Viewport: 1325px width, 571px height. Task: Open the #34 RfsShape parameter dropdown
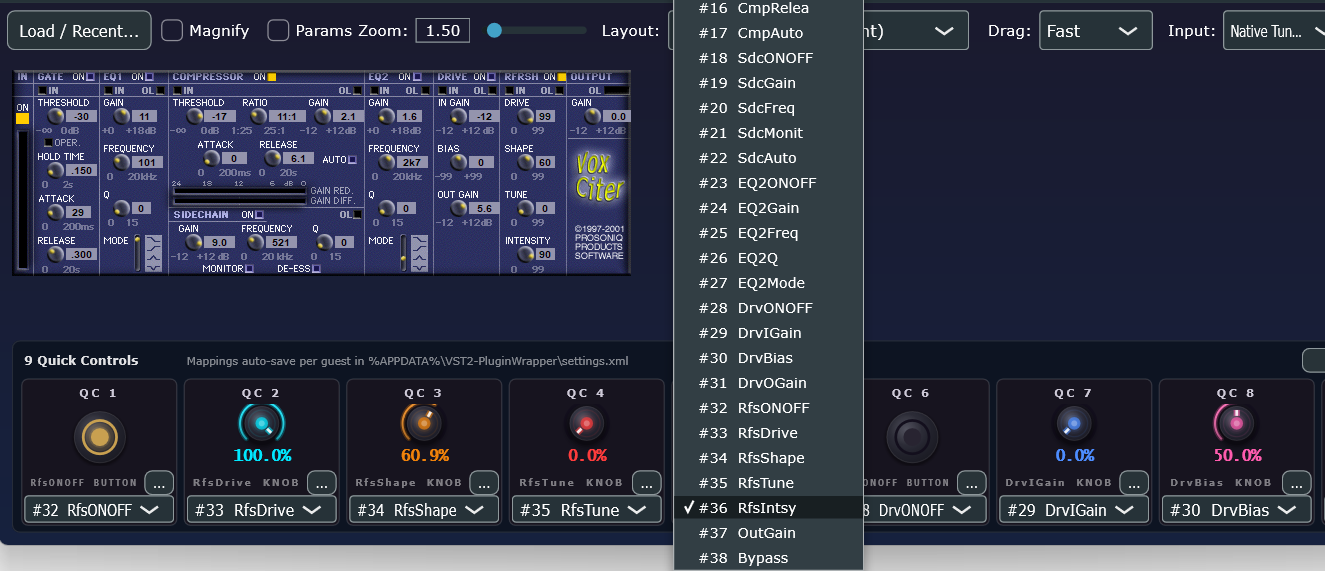424,510
